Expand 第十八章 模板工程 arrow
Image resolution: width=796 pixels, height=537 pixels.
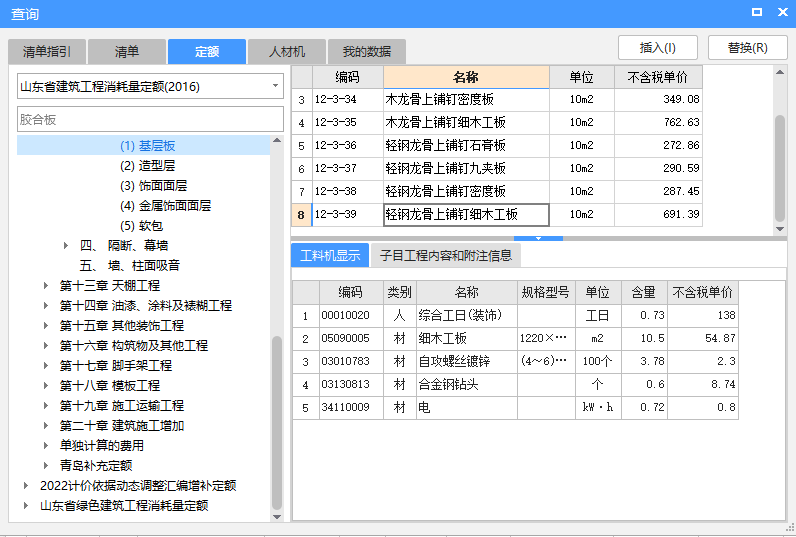tap(46, 385)
